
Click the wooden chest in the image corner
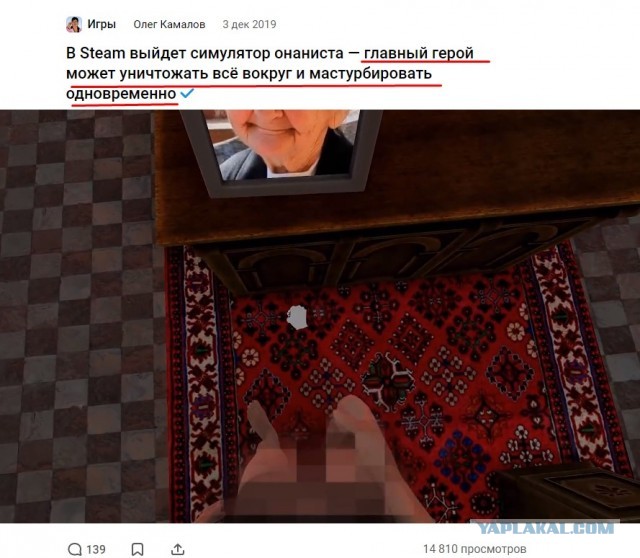(567, 494)
